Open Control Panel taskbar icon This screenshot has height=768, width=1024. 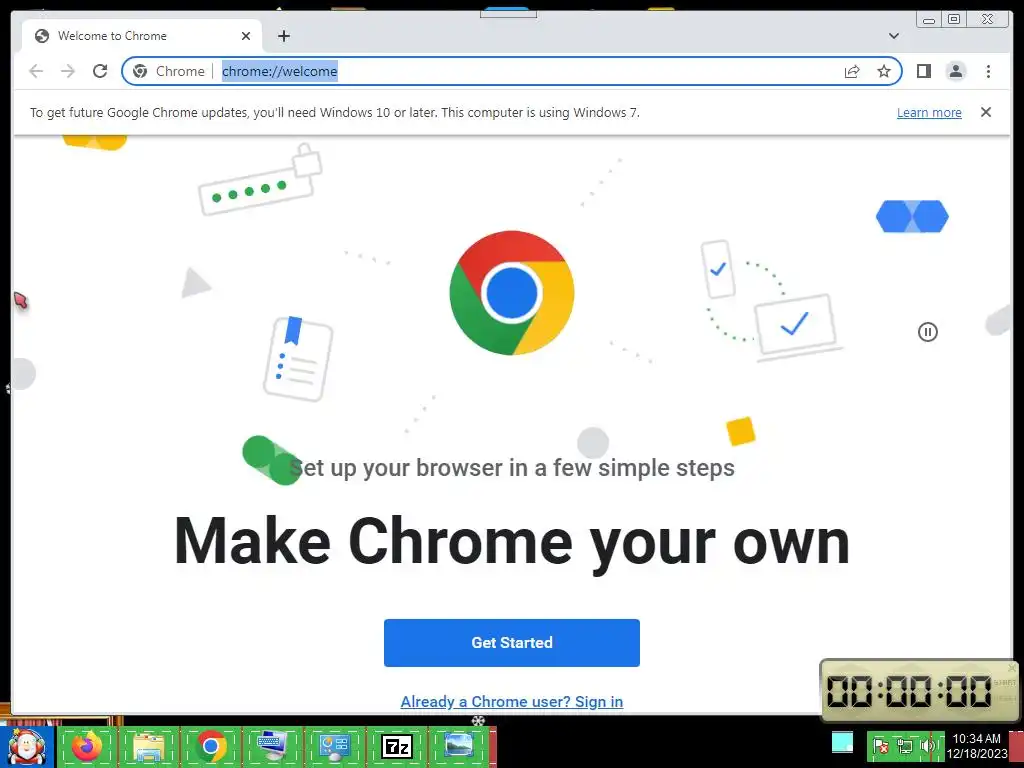[334, 746]
